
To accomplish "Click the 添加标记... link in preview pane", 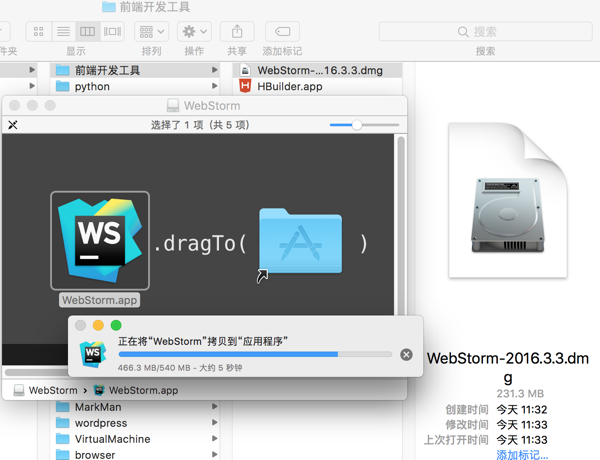I will [522, 455].
